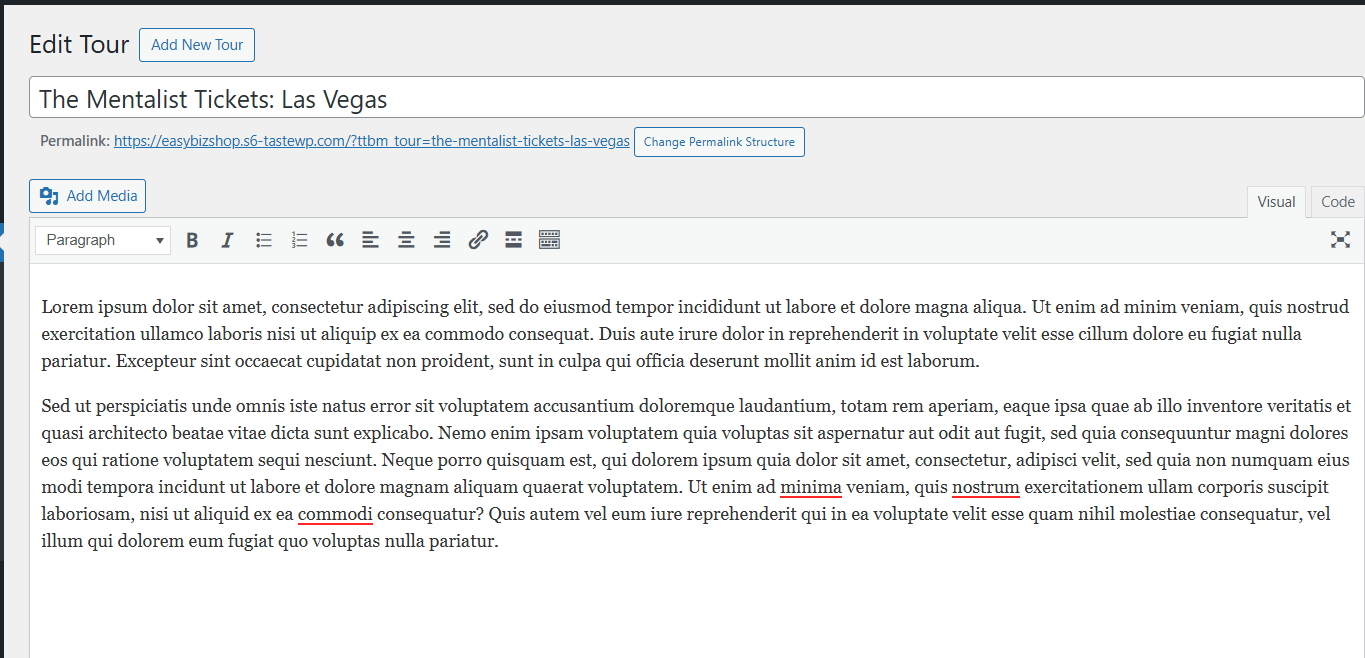Open the insert/edit link tool
Viewport: 1365px width, 658px height.
(478, 240)
